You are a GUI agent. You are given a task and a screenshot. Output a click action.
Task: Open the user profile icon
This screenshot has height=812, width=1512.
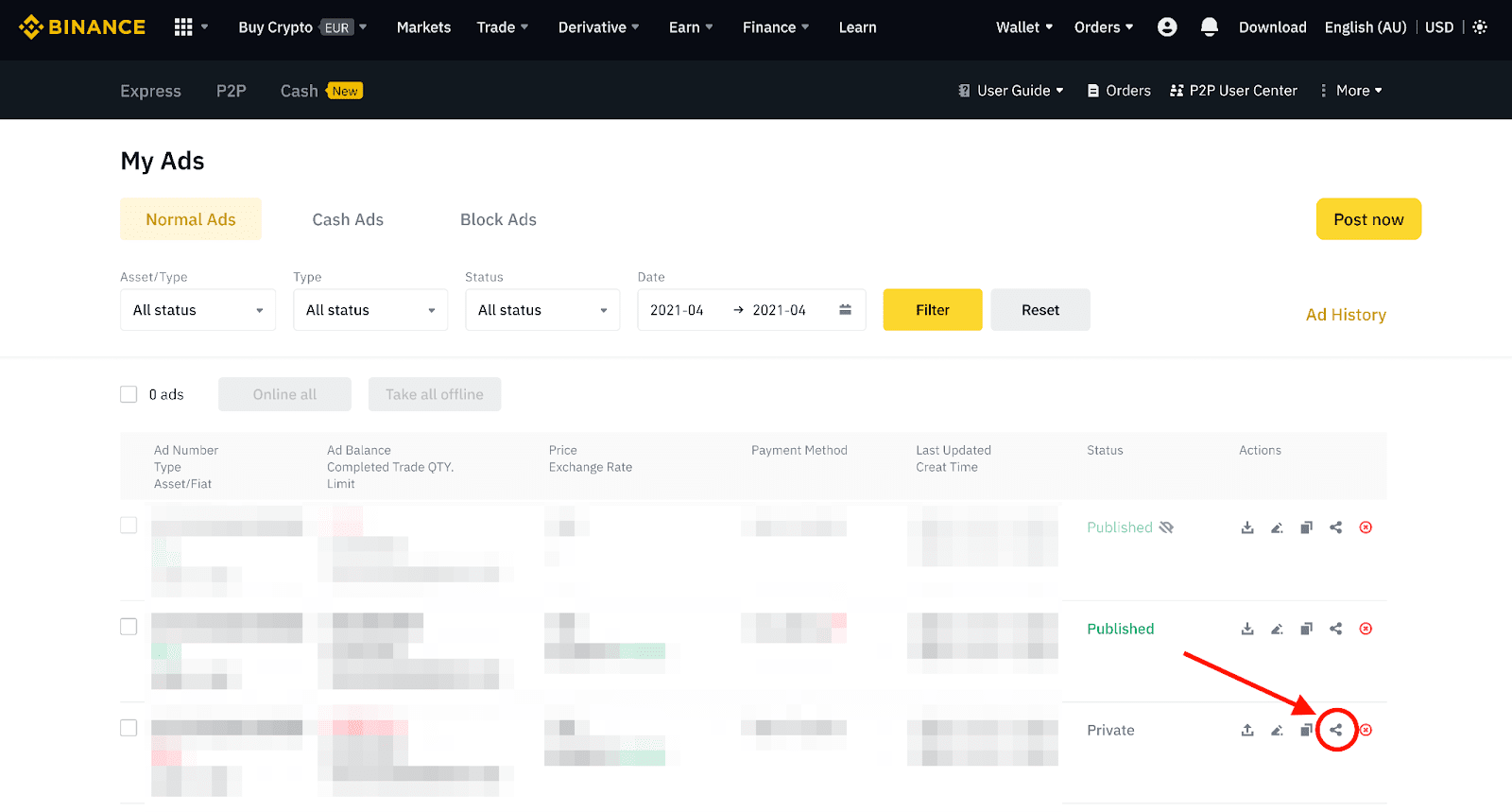(x=1167, y=27)
